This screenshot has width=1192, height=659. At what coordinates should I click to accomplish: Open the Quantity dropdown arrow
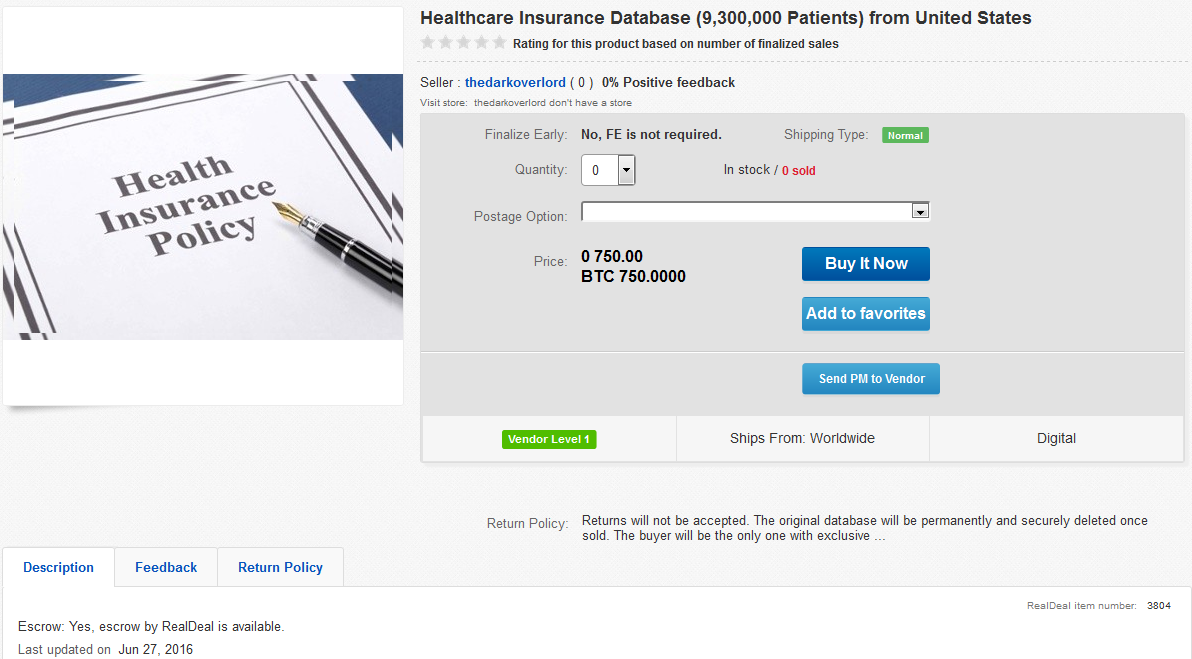click(x=627, y=170)
